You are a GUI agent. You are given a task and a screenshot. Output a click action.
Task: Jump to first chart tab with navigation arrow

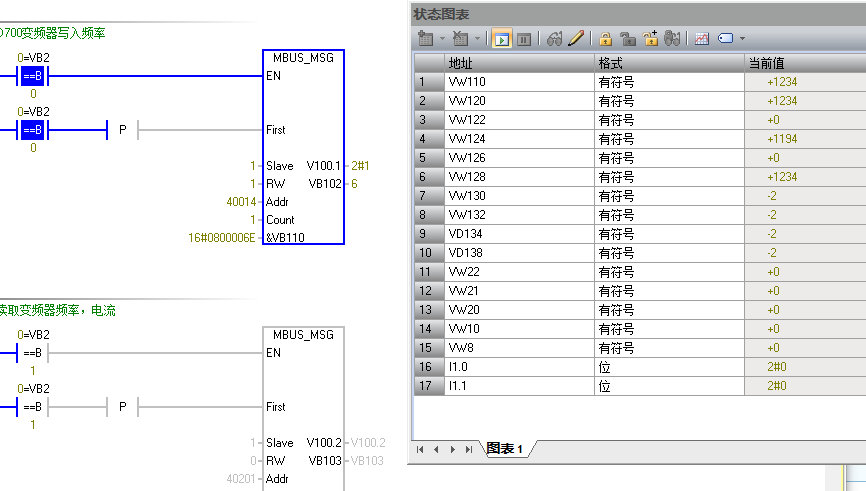point(421,450)
